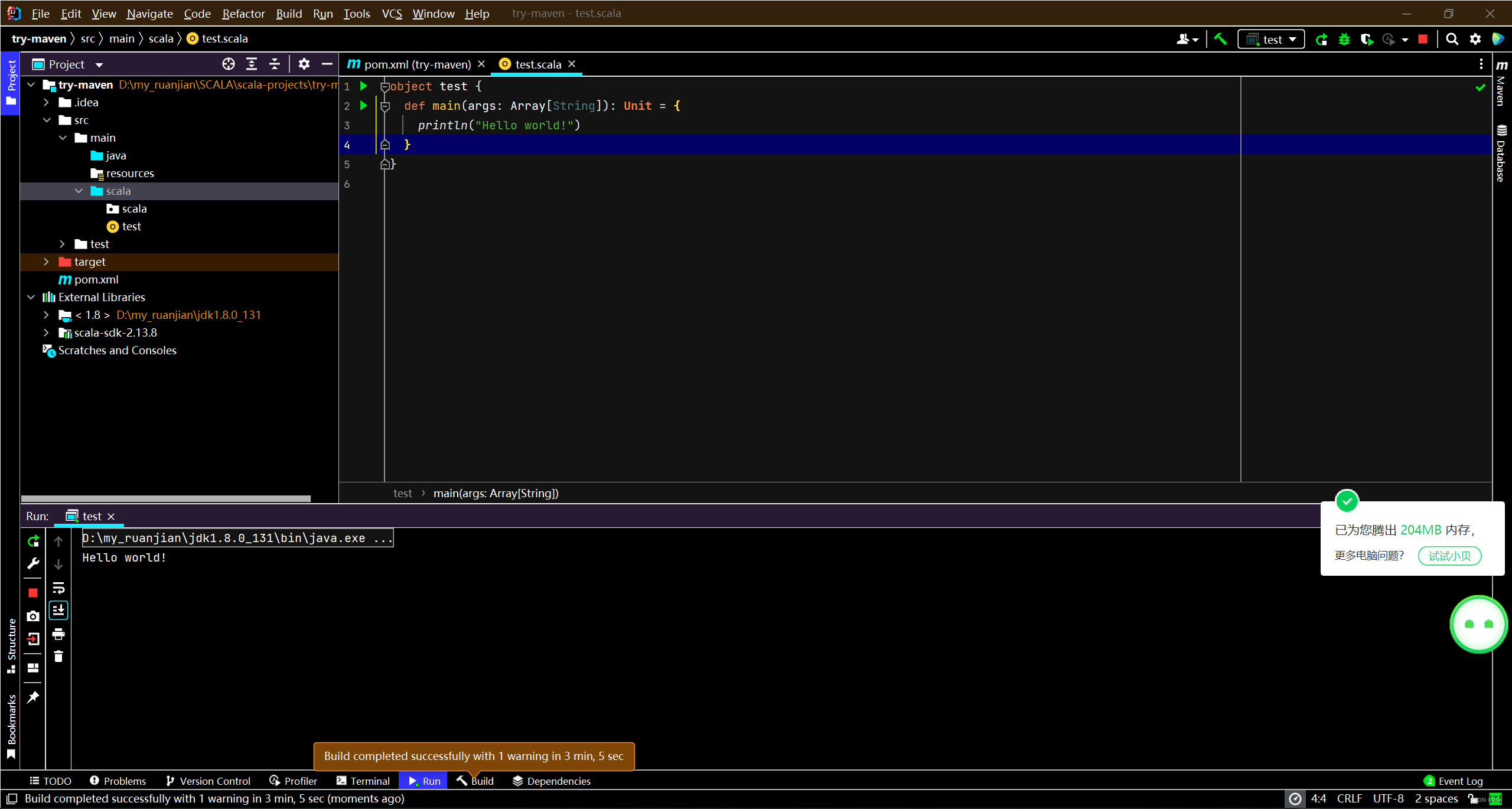
Task: Click the Select Opened File crosshair icon
Action: pos(229,64)
